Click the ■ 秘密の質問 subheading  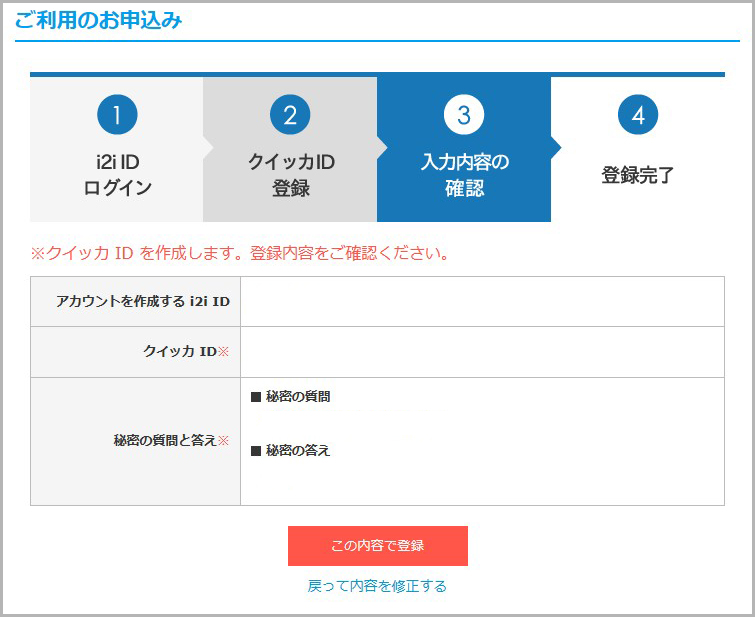pyautogui.click(x=290, y=397)
